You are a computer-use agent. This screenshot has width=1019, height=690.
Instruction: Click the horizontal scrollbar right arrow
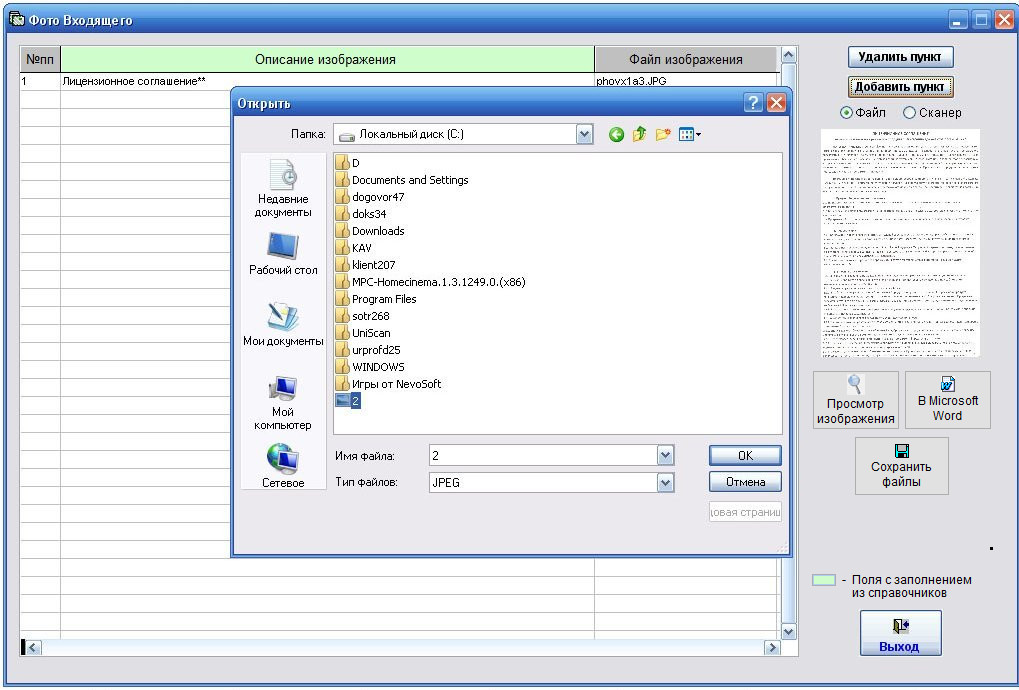[x=771, y=648]
